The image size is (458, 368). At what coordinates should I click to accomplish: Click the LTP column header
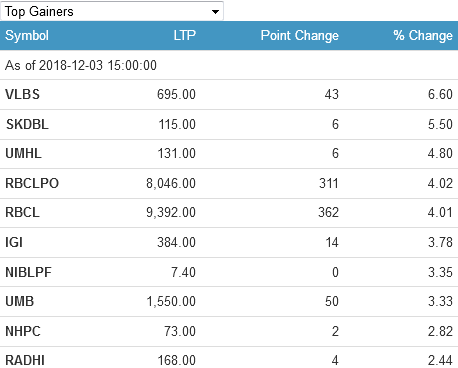184,35
